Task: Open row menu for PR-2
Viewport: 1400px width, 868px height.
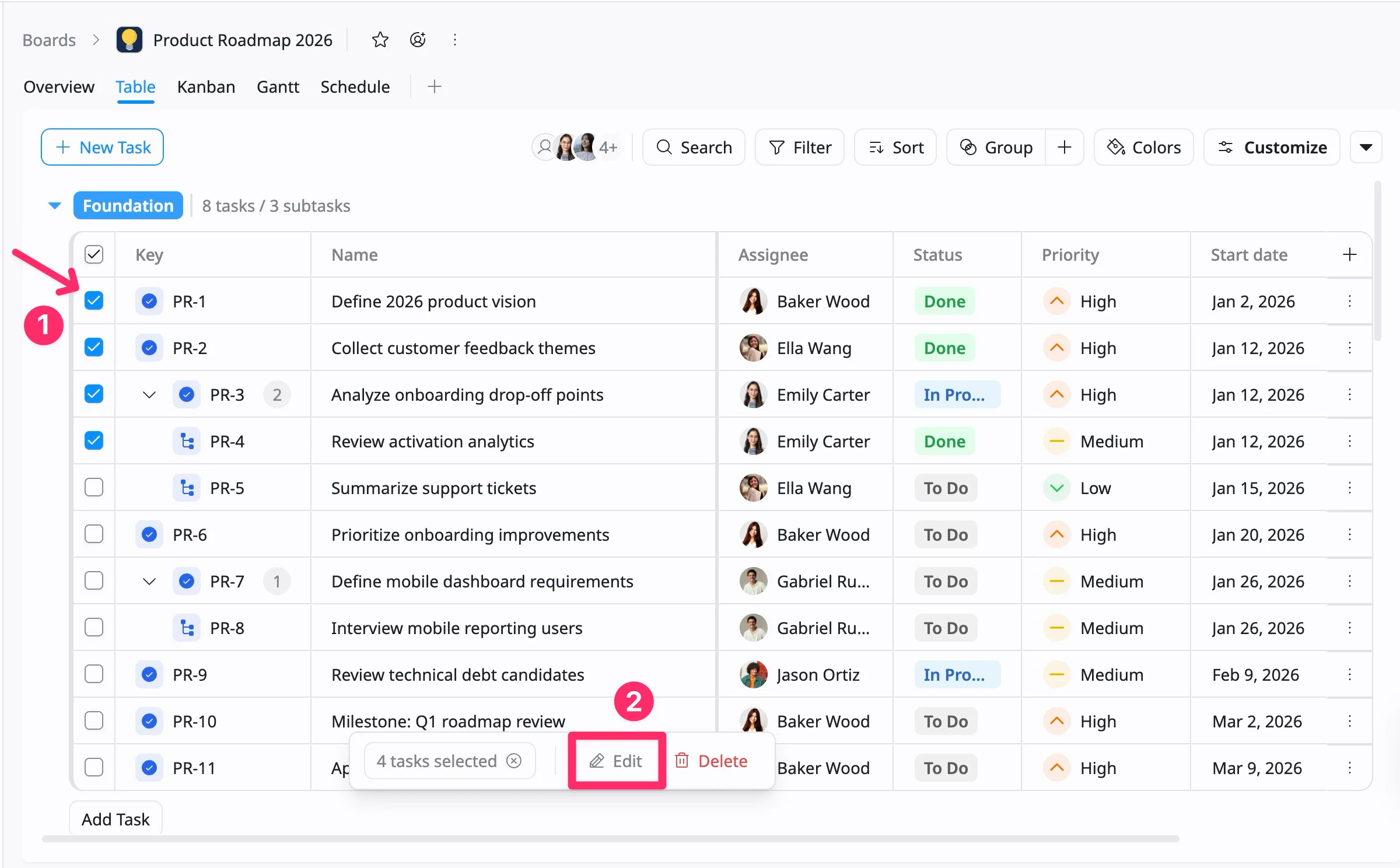Action: (1349, 348)
